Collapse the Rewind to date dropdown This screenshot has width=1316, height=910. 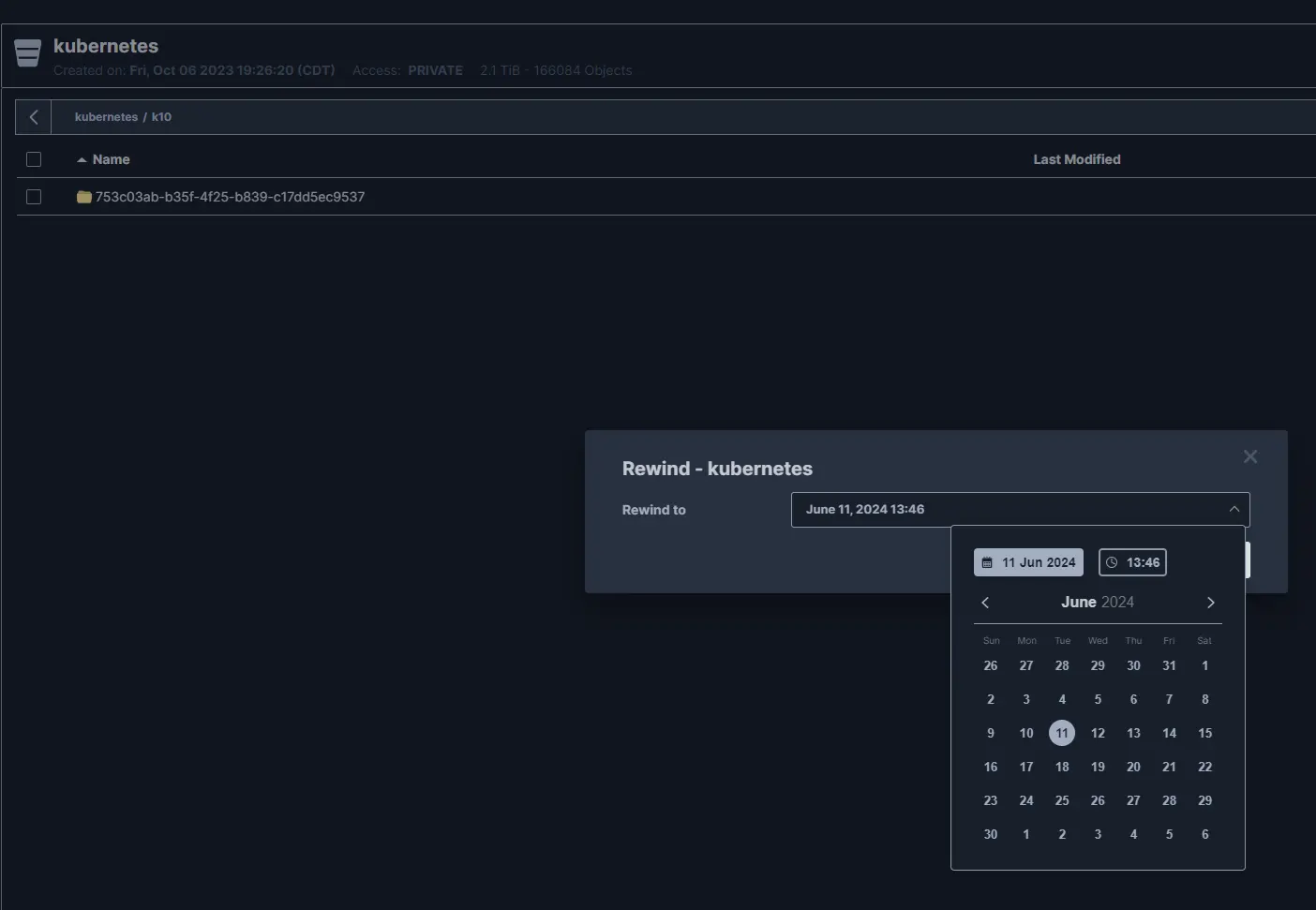click(1234, 509)
